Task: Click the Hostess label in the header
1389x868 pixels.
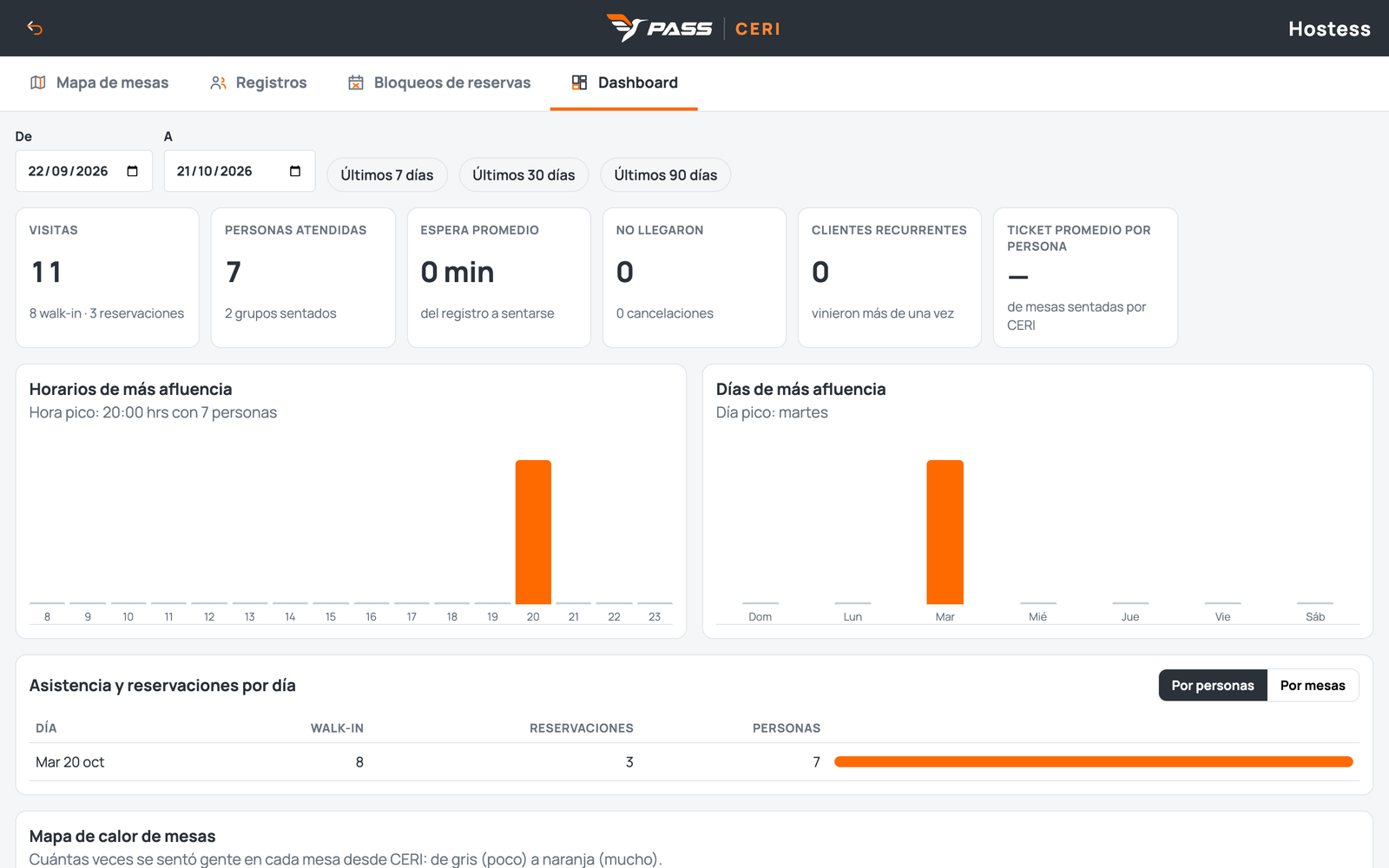Action: 1329,29
